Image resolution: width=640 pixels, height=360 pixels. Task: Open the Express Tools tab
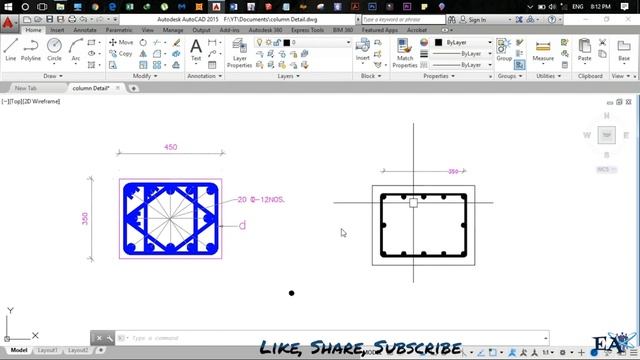click(307, 30)
